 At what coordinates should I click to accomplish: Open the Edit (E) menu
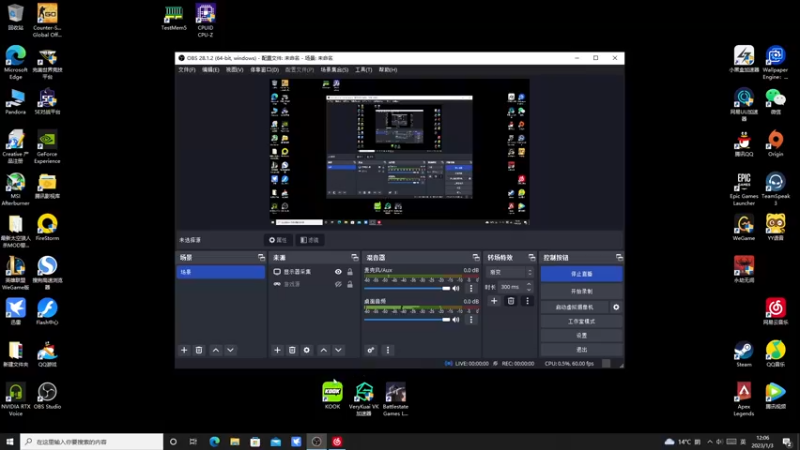tap(210, 70)
